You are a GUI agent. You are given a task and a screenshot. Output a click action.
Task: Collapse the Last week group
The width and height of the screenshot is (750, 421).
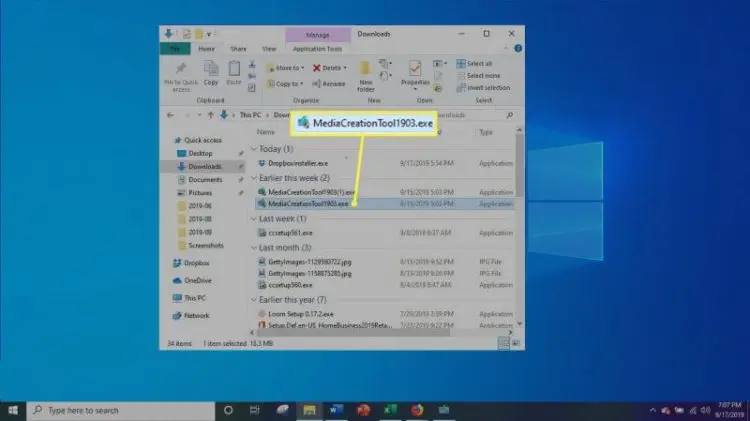(x=254, y=219)
